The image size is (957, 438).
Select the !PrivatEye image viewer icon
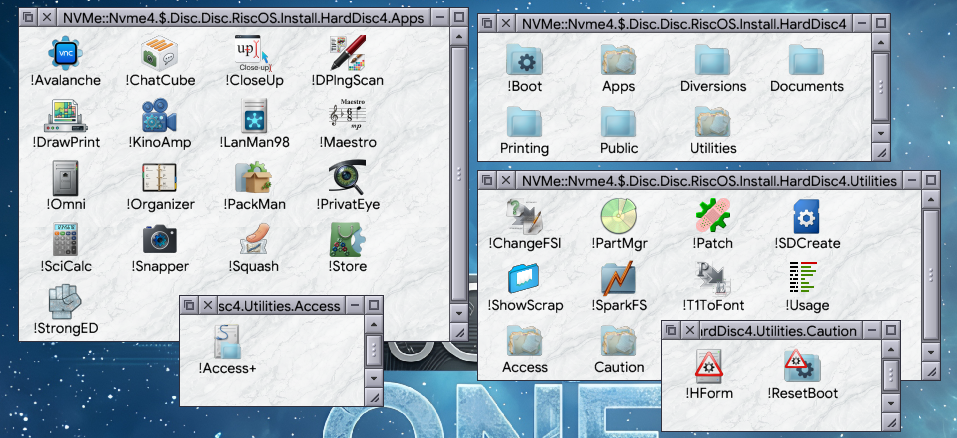pos(347,178)
